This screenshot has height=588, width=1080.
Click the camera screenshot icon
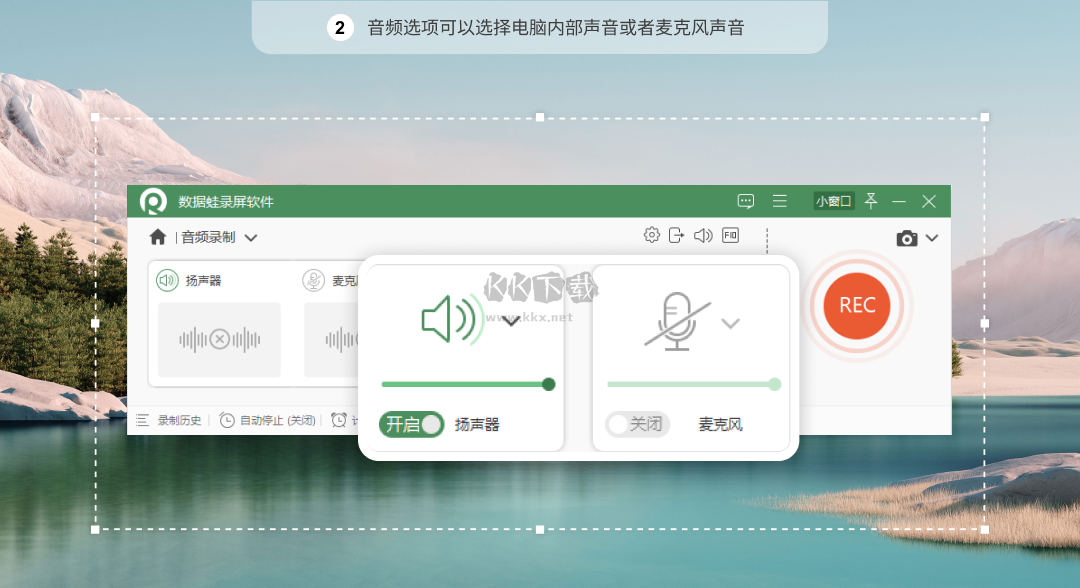906,238
